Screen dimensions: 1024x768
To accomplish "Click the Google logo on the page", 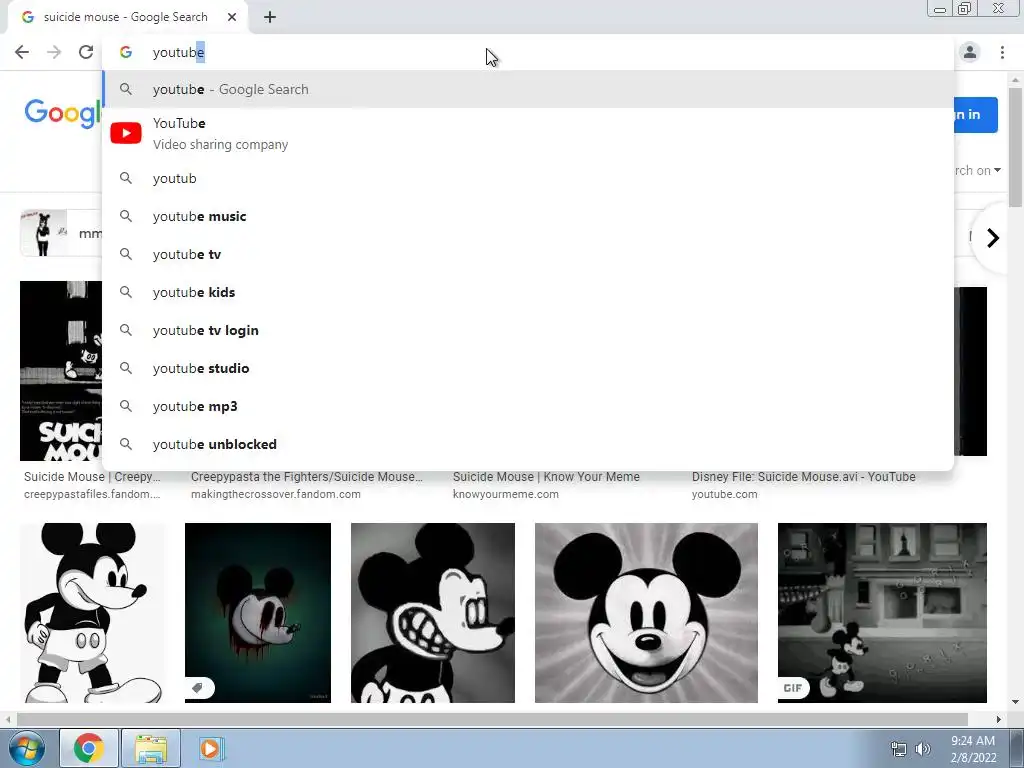I will (63, 114).
